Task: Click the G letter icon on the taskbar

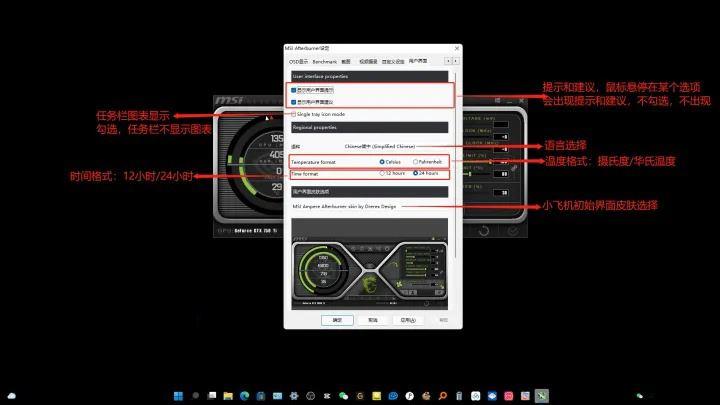Action: pyautogui.click(x=360, y=396)
